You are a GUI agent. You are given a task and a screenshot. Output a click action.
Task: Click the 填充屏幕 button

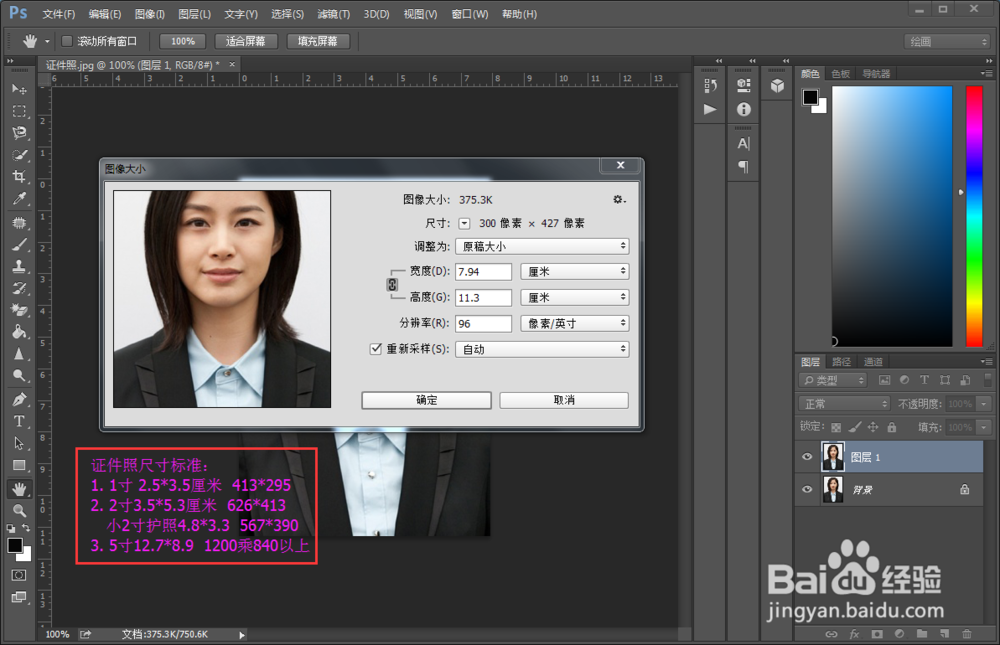(x=318, y=41)
